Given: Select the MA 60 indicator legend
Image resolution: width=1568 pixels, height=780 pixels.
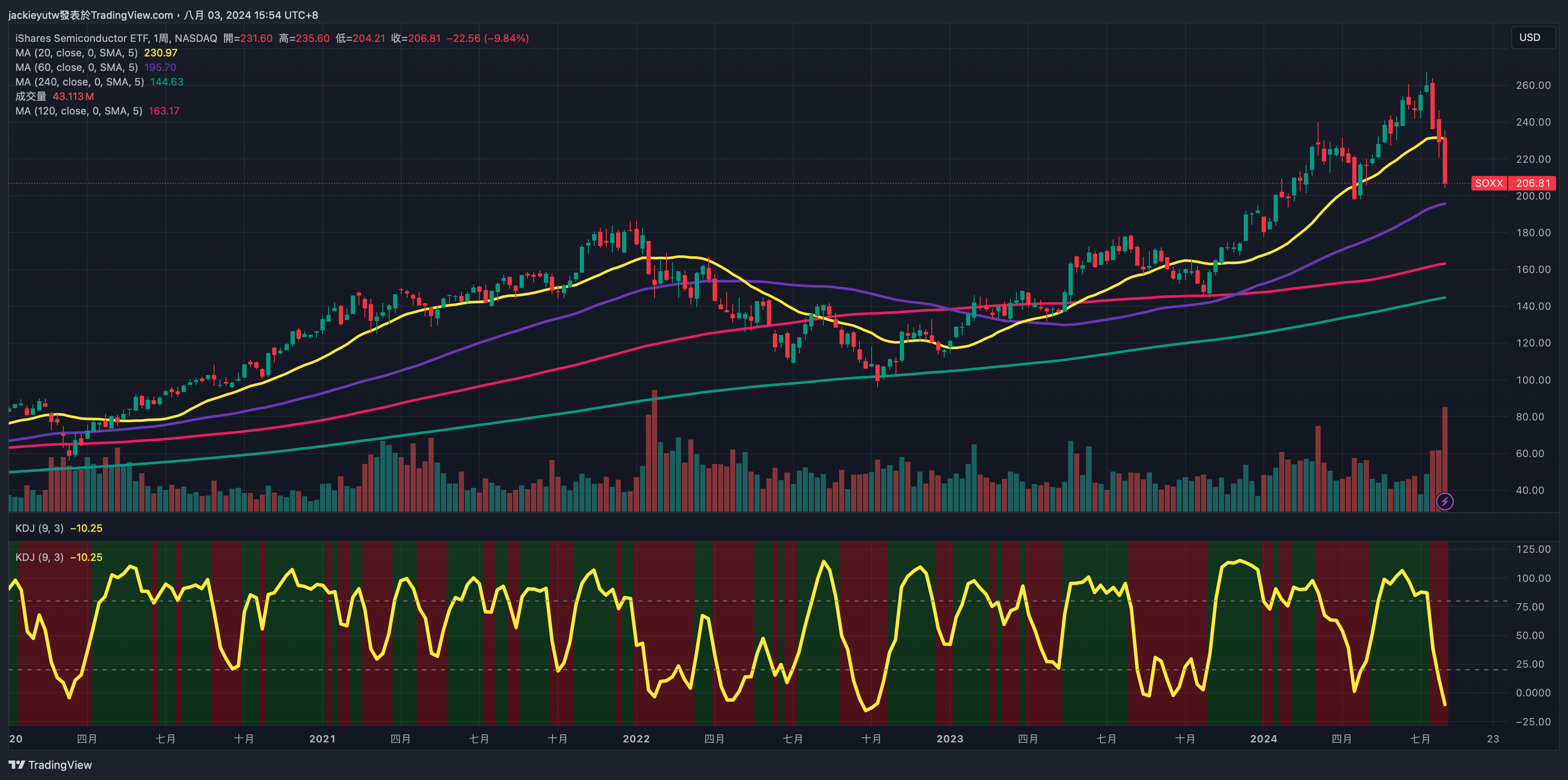Looking at the screenshot, I should pos(76,67).
